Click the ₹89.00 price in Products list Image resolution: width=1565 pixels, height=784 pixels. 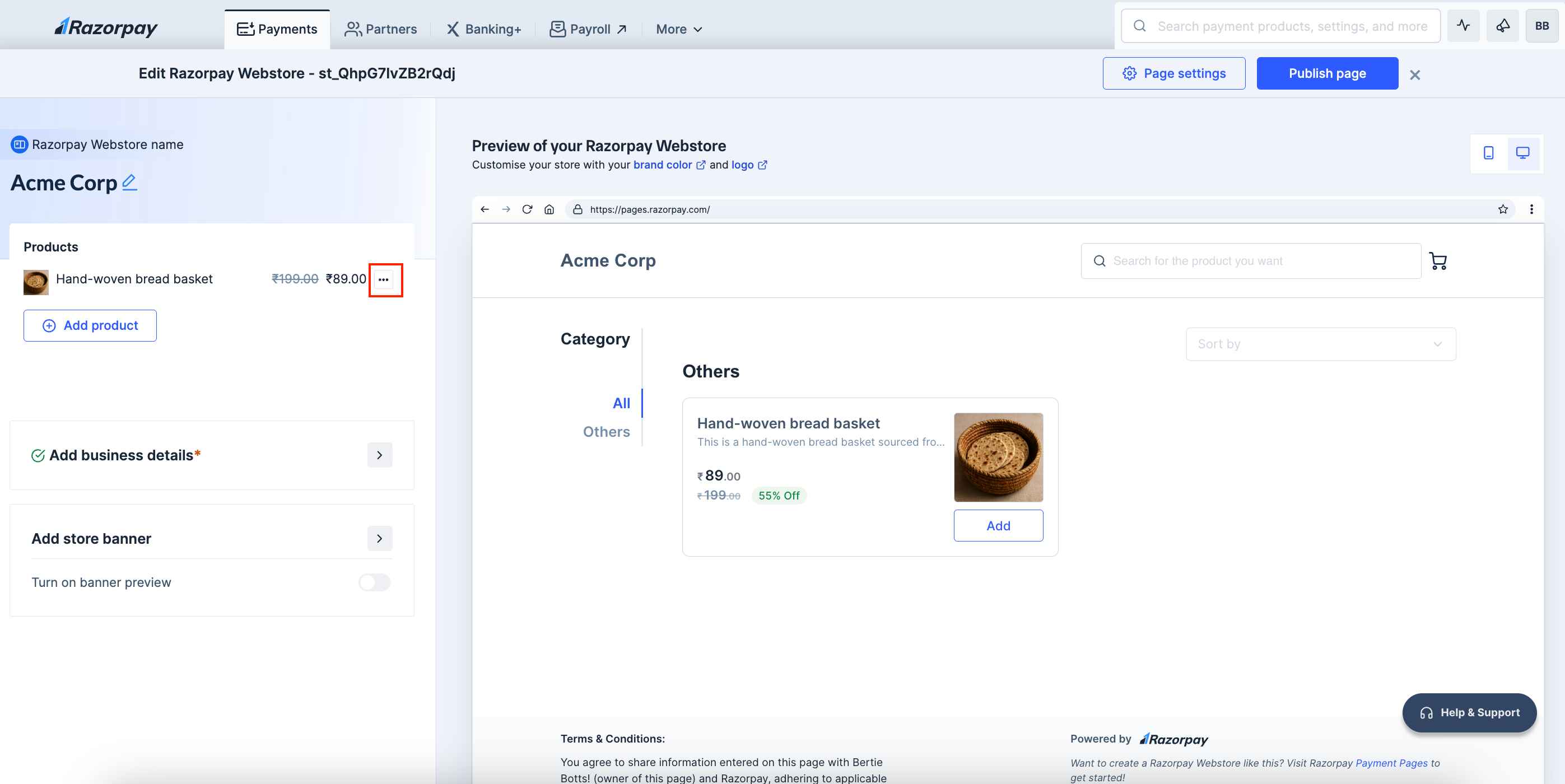coord(346,279)
